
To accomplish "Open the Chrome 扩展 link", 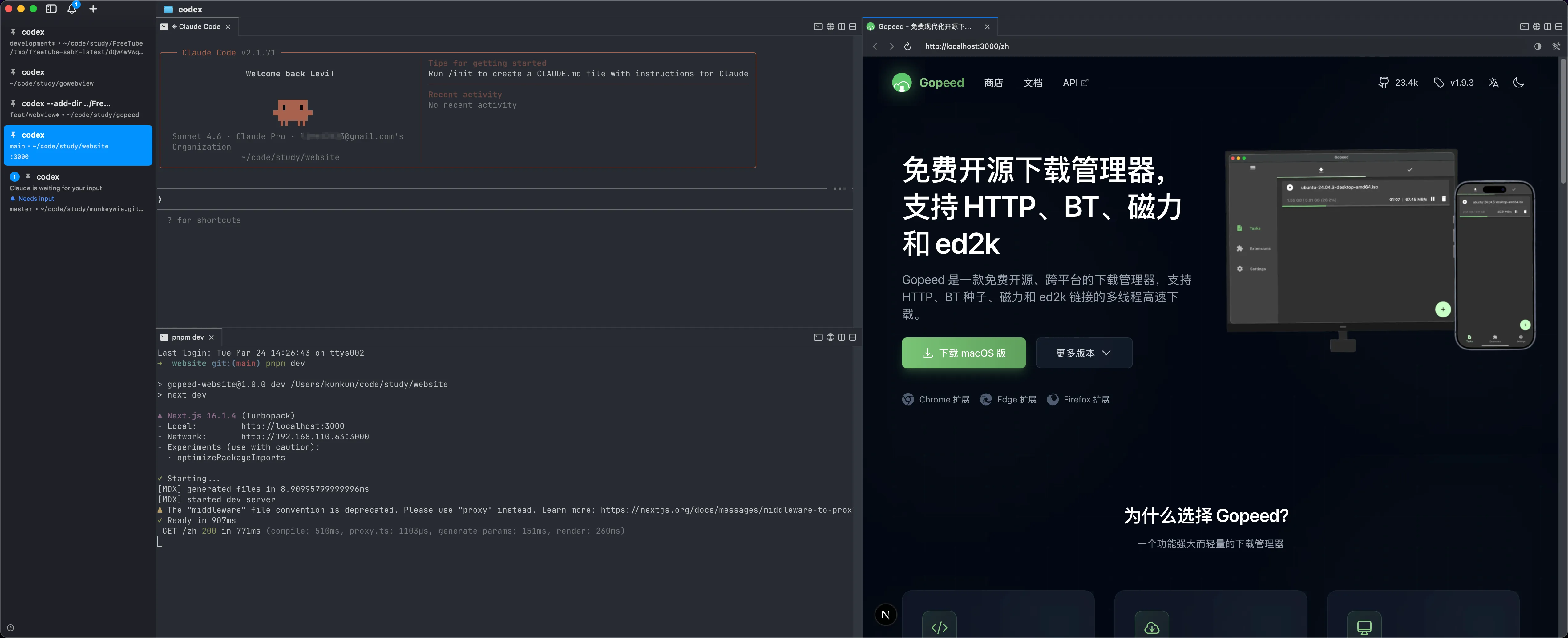I will (936, 399).
